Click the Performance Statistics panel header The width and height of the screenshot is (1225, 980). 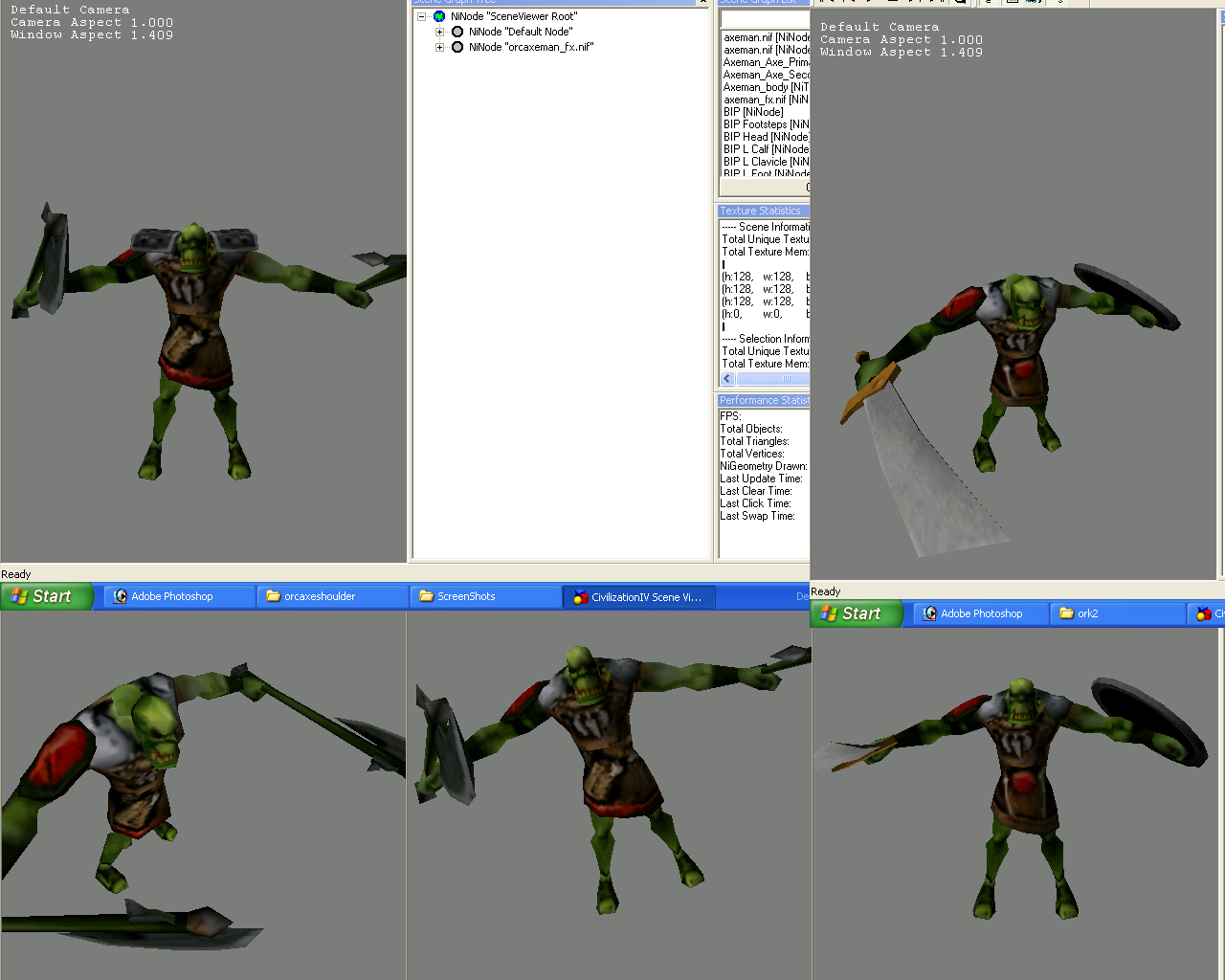click(764, 400)
